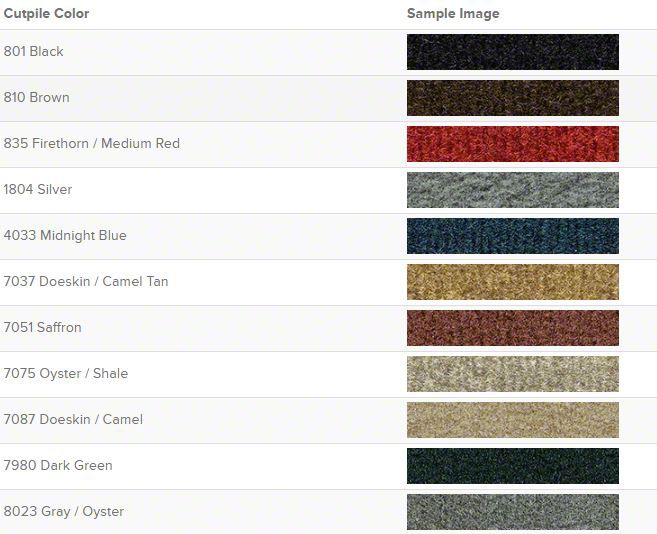Choose the Firethorn Medium Red swatch
657x534 pixels.
click(x=512, y=144)
